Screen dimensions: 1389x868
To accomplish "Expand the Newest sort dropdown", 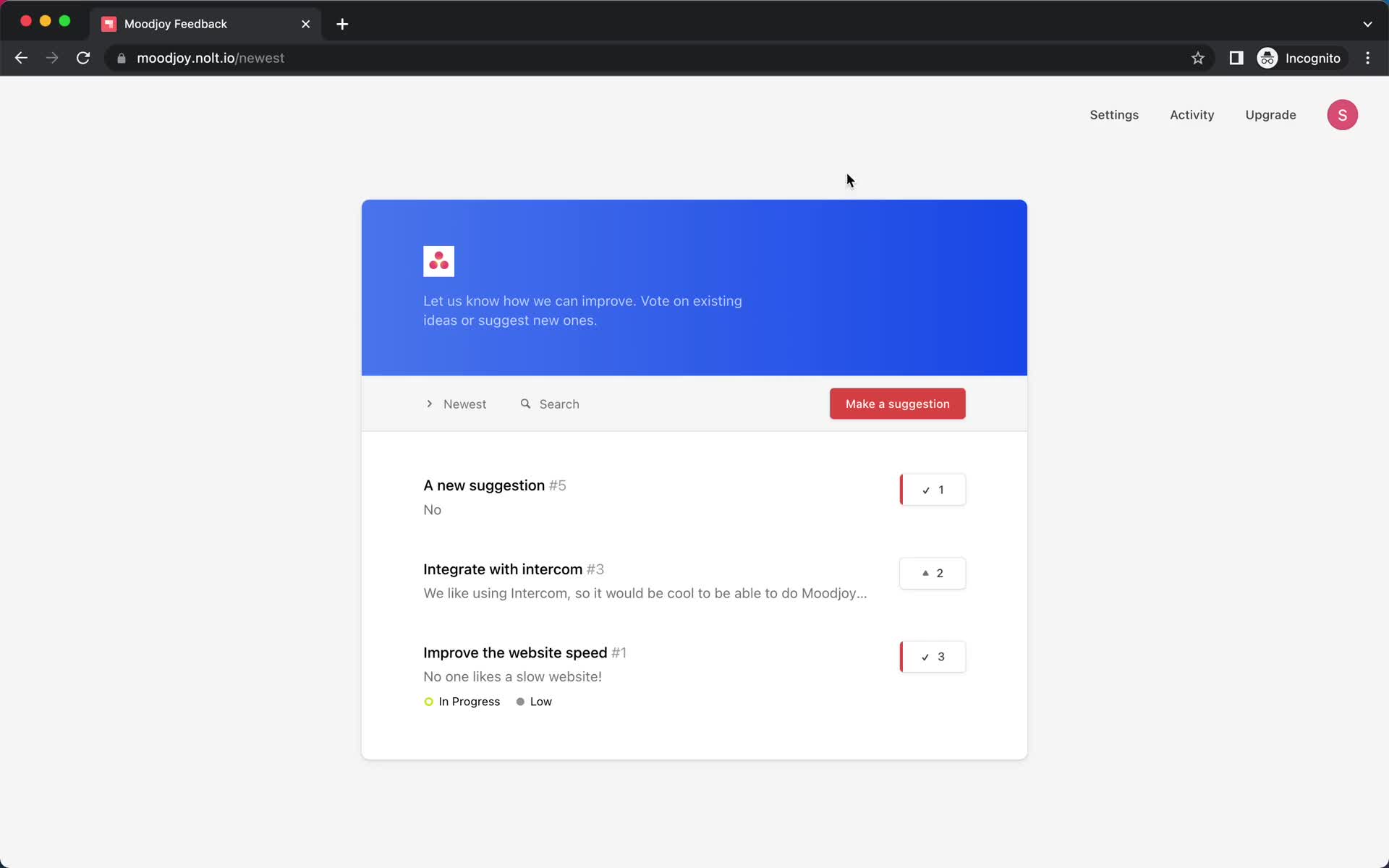I will (x=456, y=403).
